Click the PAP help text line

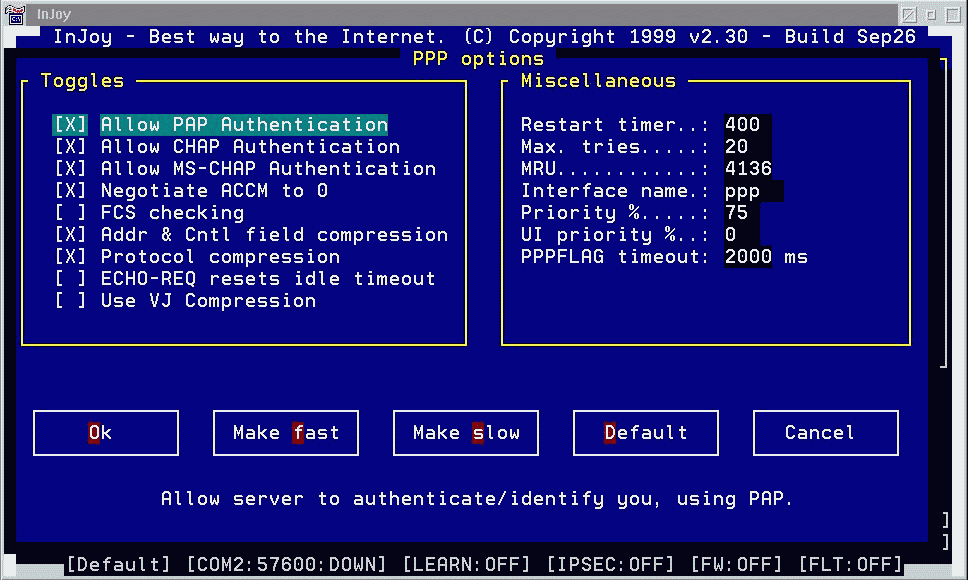[x=477, y=499]
